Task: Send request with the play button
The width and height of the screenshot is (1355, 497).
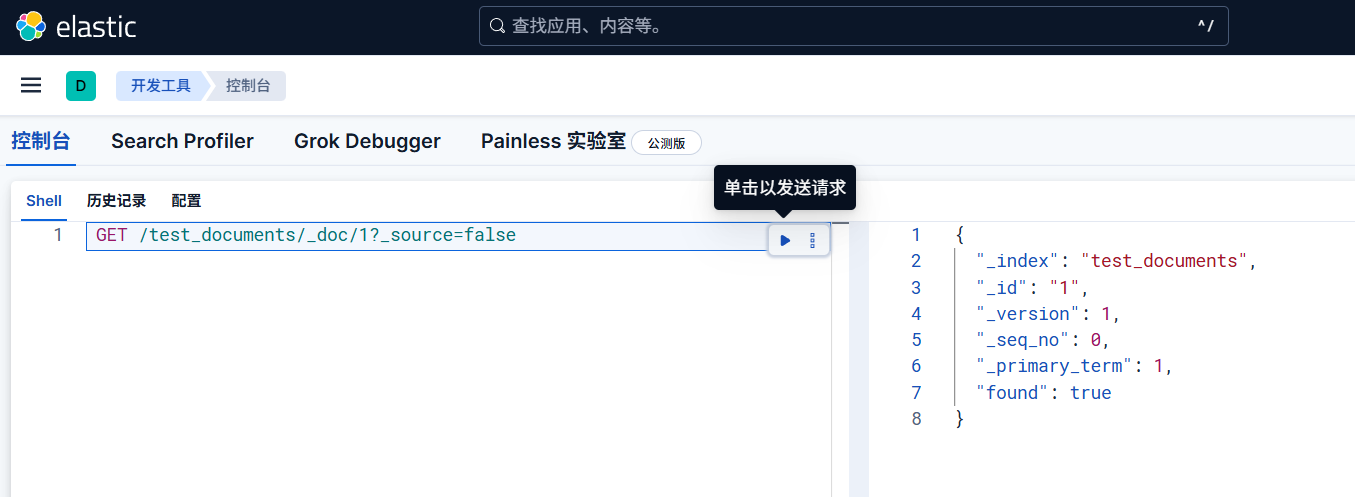Action: 785,240
